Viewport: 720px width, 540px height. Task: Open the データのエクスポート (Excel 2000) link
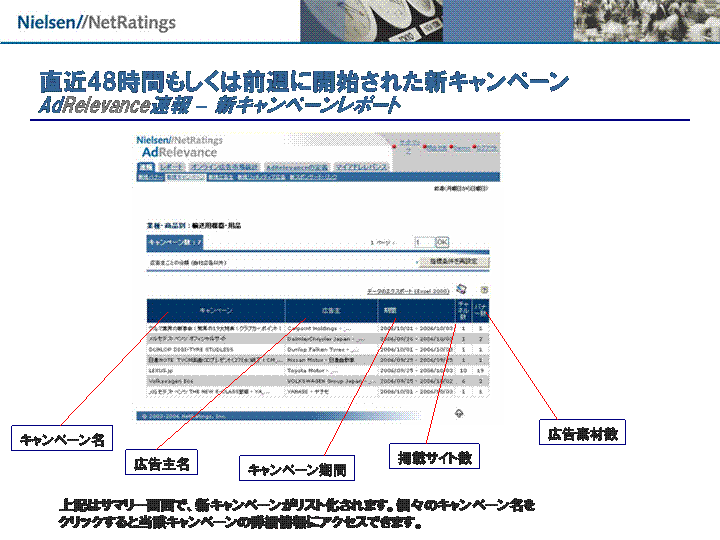pyautogui.click(x=408, y=291)
